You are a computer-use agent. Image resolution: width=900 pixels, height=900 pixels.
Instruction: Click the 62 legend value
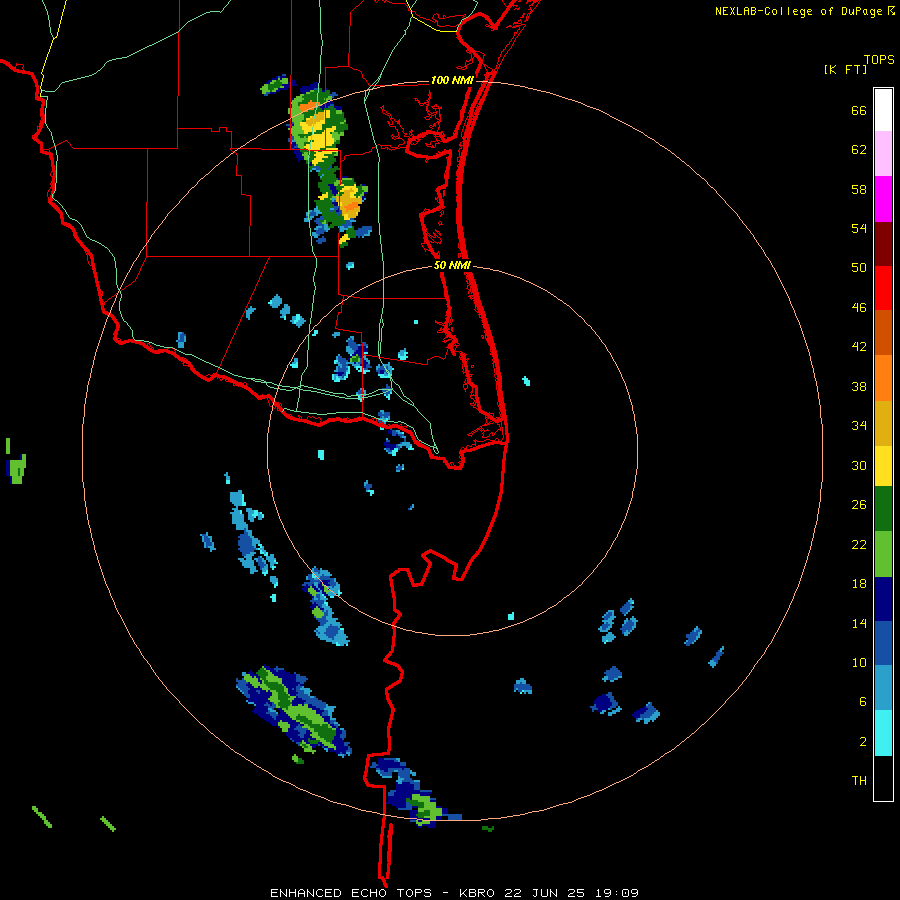pos(859,150)
